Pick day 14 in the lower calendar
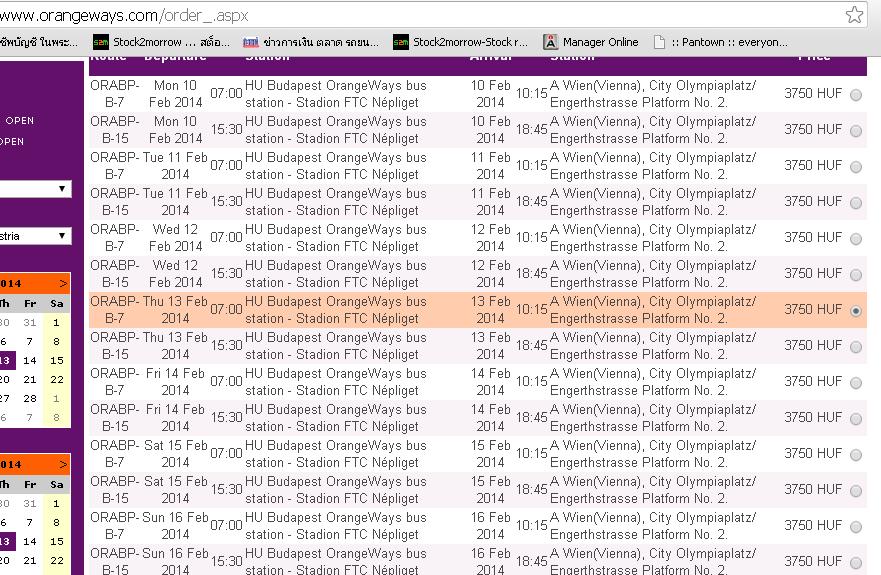This screenshot has width=881, height=575. point(30,541)
